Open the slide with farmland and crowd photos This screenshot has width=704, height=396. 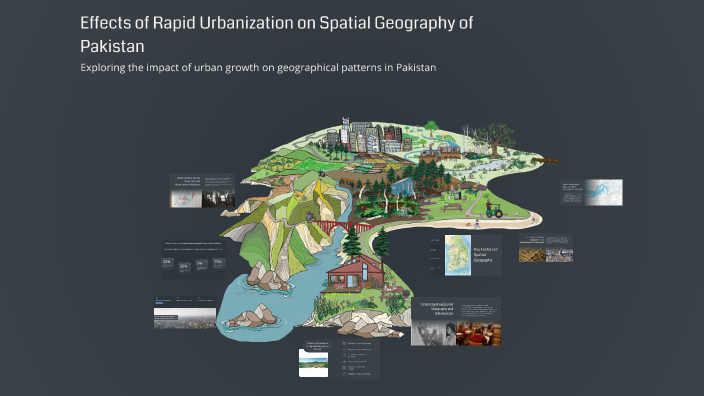(x=546, y=248)
